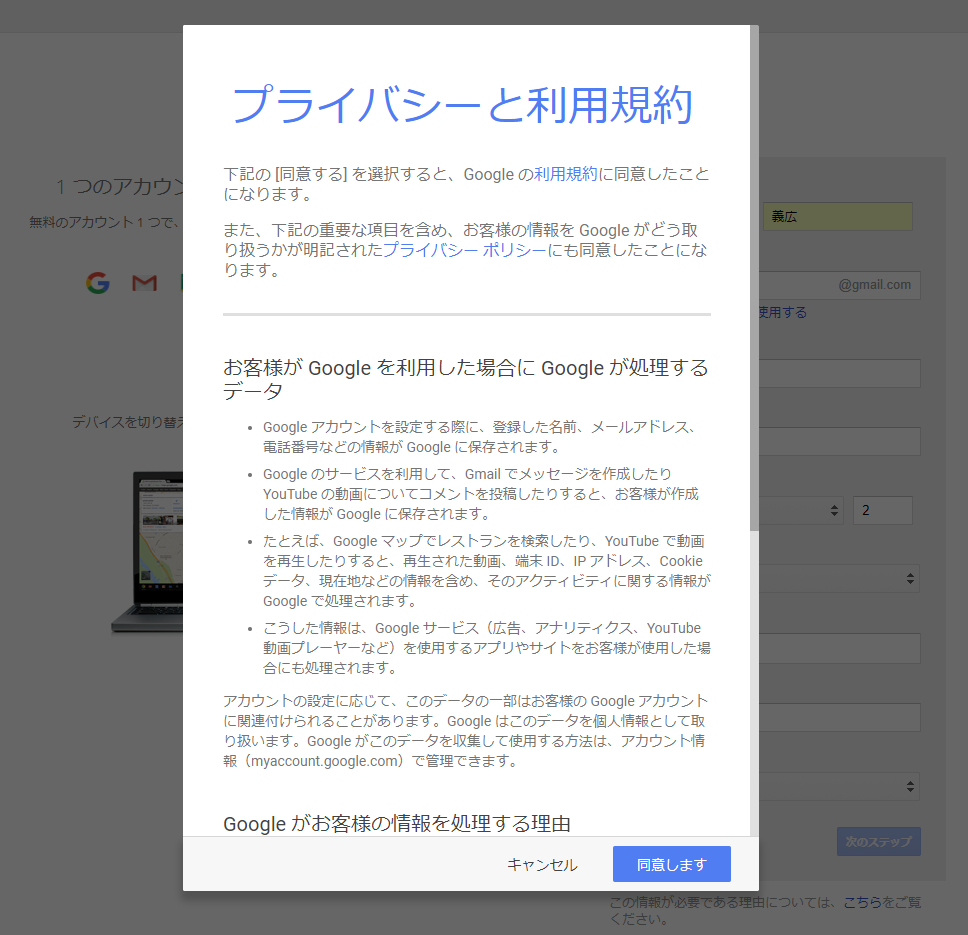Click the デバイスを切り替え text in background page
Viewport: 968px width, 935px height.
tap(127, 422)
